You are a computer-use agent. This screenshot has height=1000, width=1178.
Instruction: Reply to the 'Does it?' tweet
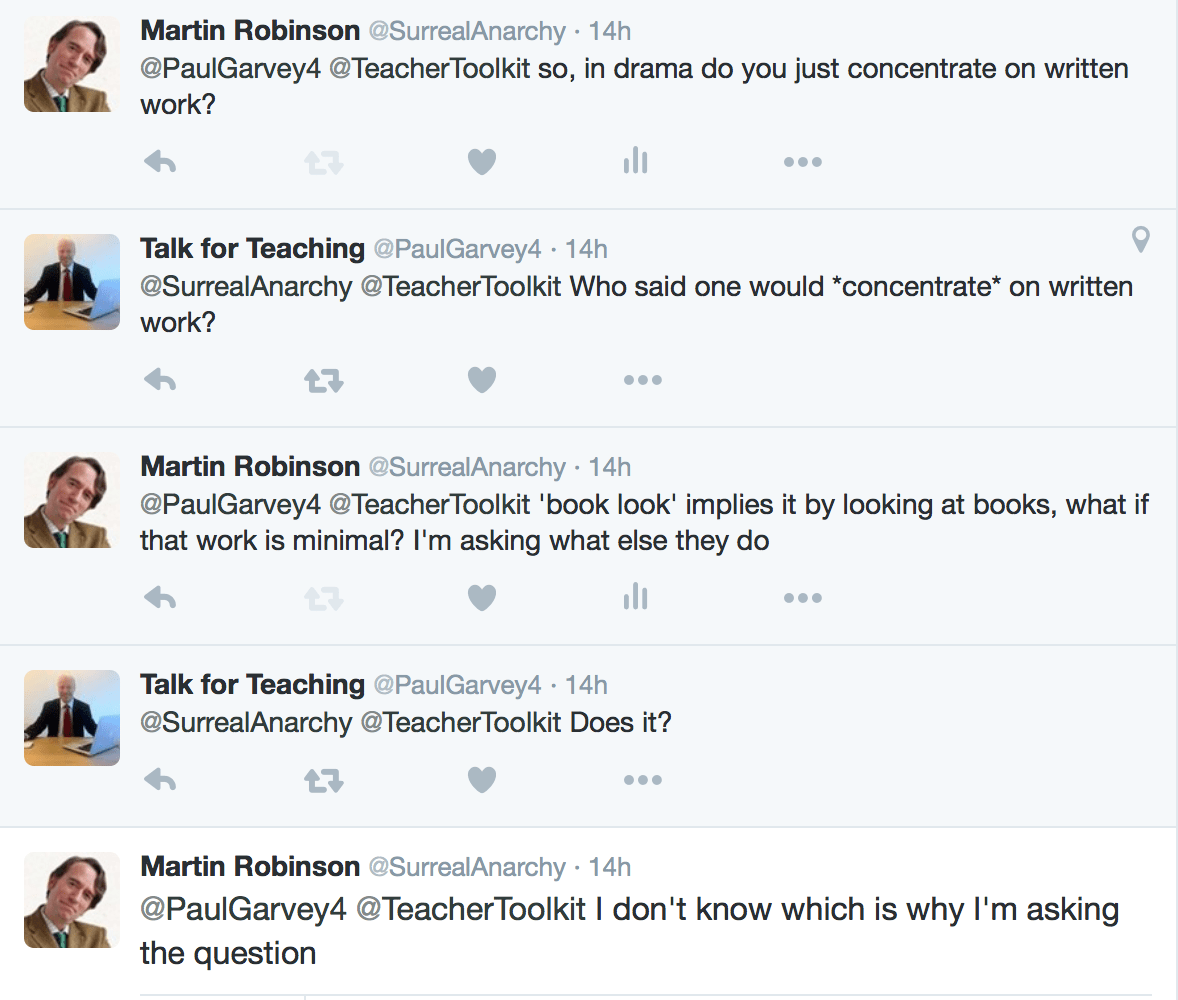tap(160, 779)
